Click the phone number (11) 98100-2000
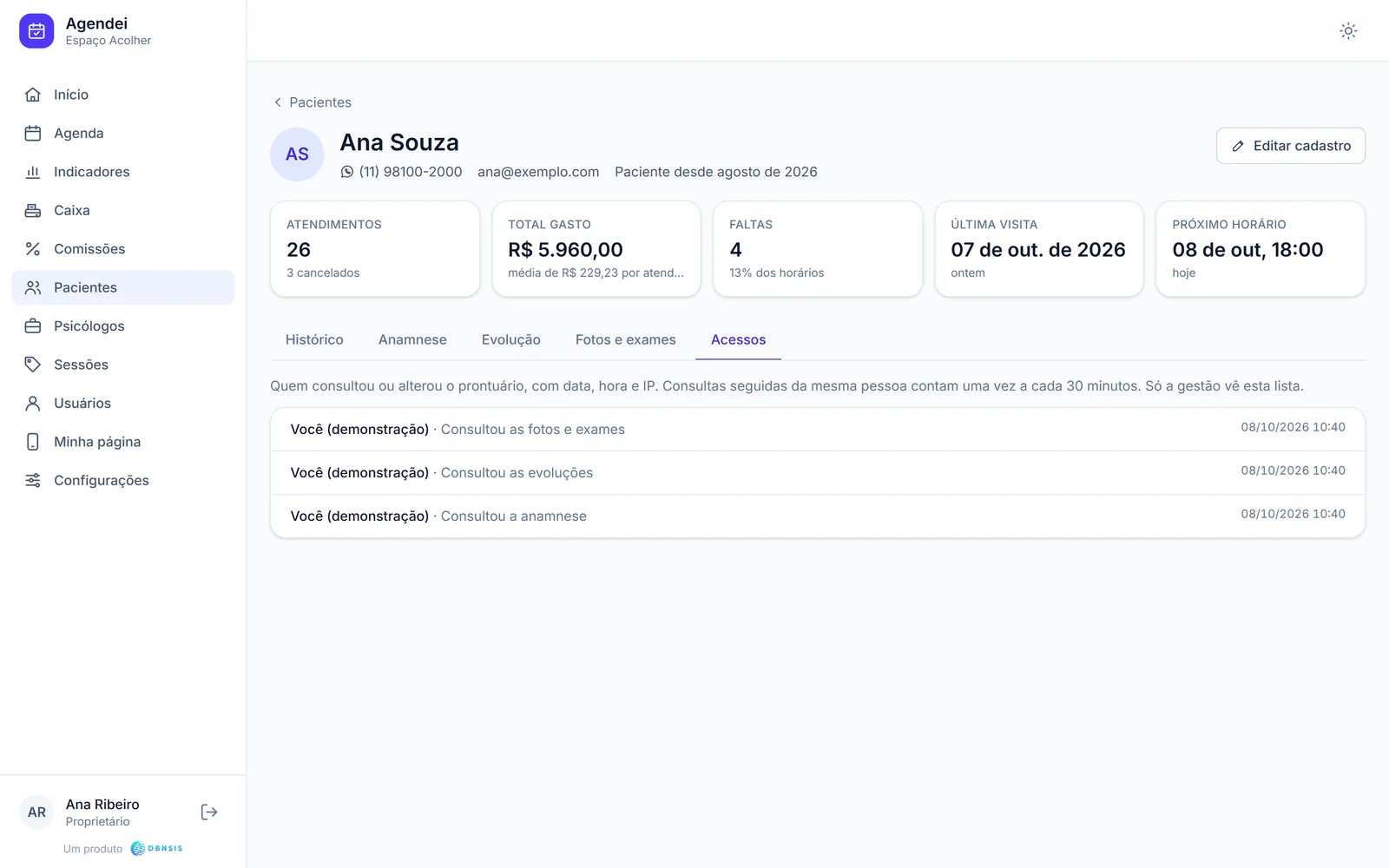Viewport: 1389px width, 868px height. 411,172
